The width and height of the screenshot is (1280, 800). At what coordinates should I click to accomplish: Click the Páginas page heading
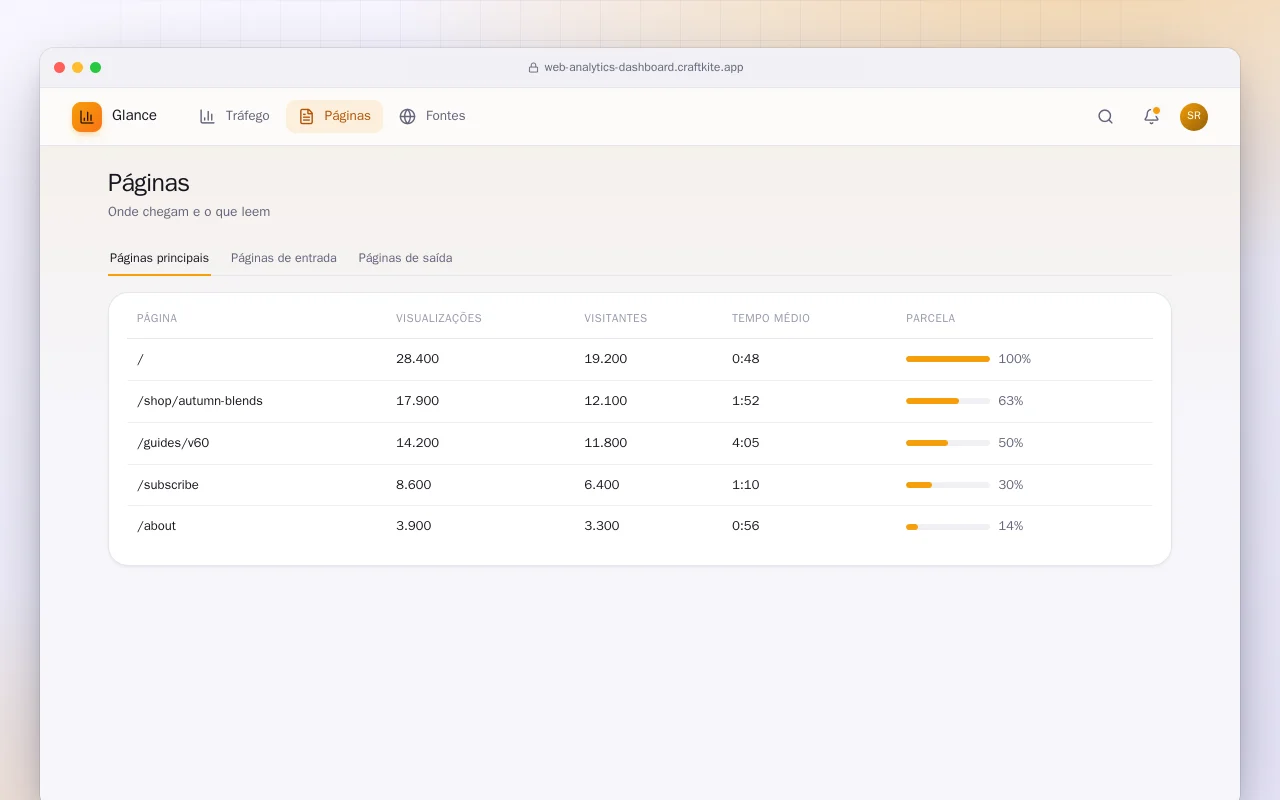click(149, 183)
